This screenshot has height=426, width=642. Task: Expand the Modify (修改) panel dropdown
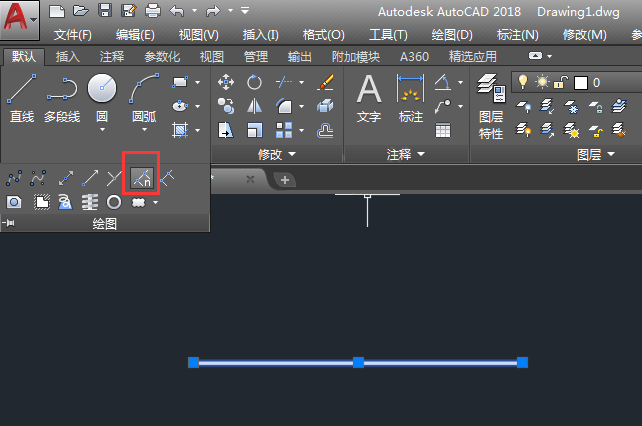[276, 154]
